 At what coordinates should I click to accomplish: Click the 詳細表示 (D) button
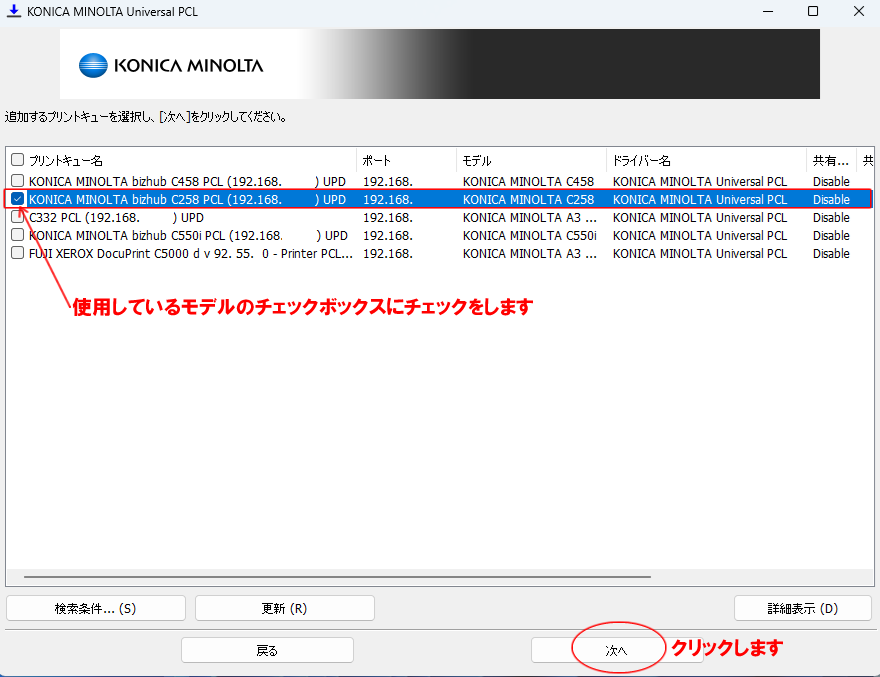coord(803,608)
